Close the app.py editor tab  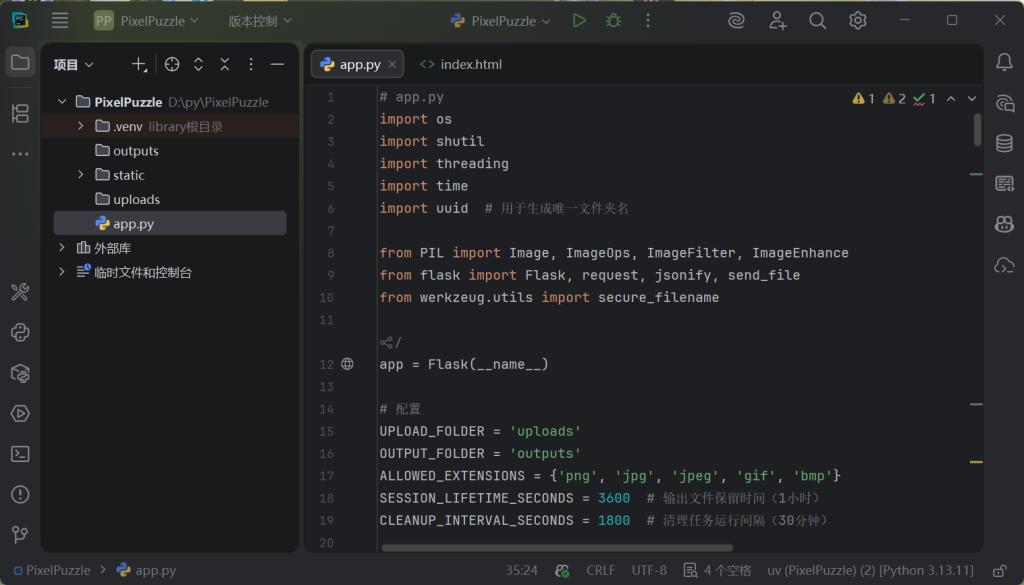[x=392, y=64]
